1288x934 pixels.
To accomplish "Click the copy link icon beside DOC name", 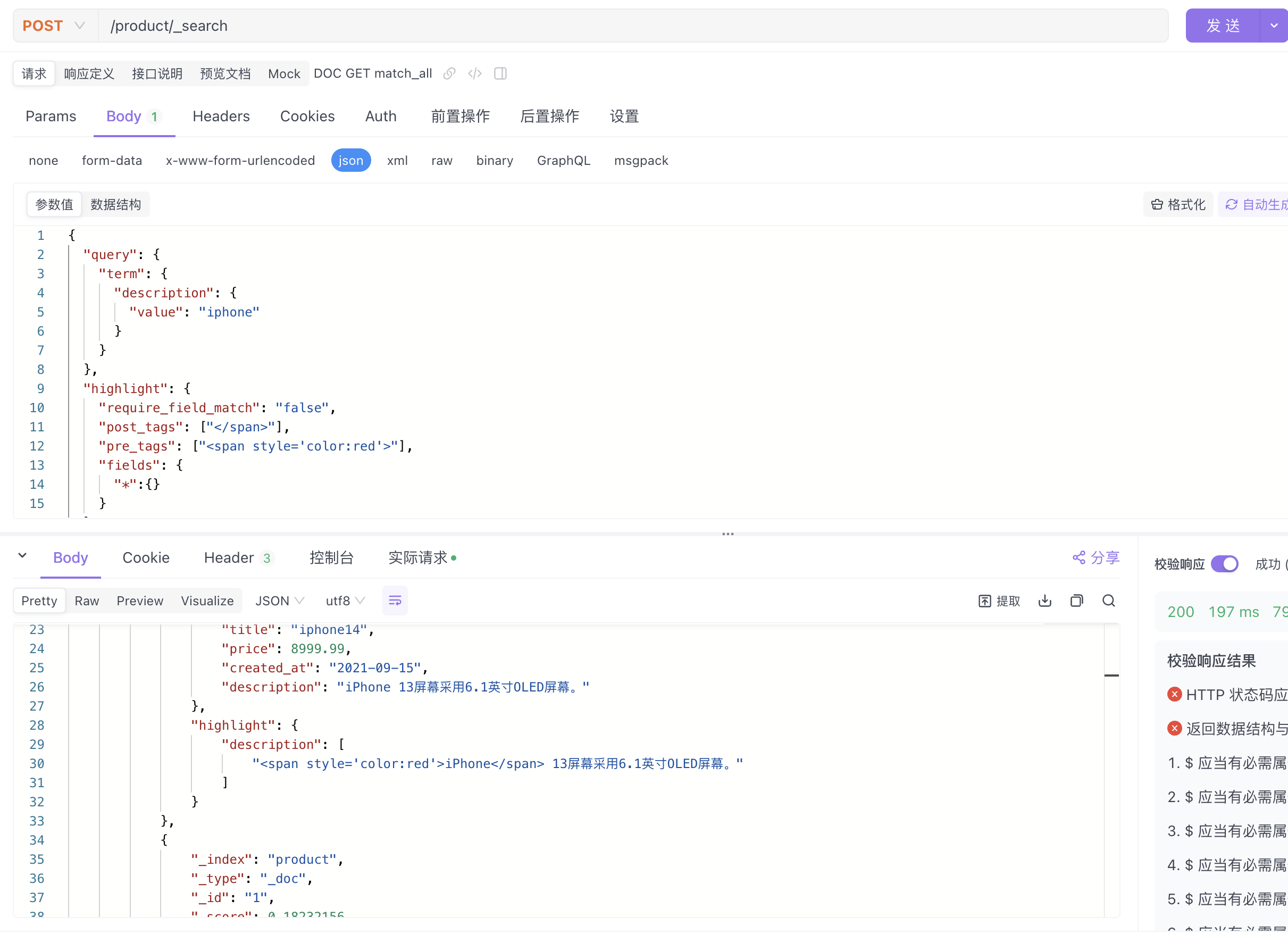I will click(x=449, y=74).
